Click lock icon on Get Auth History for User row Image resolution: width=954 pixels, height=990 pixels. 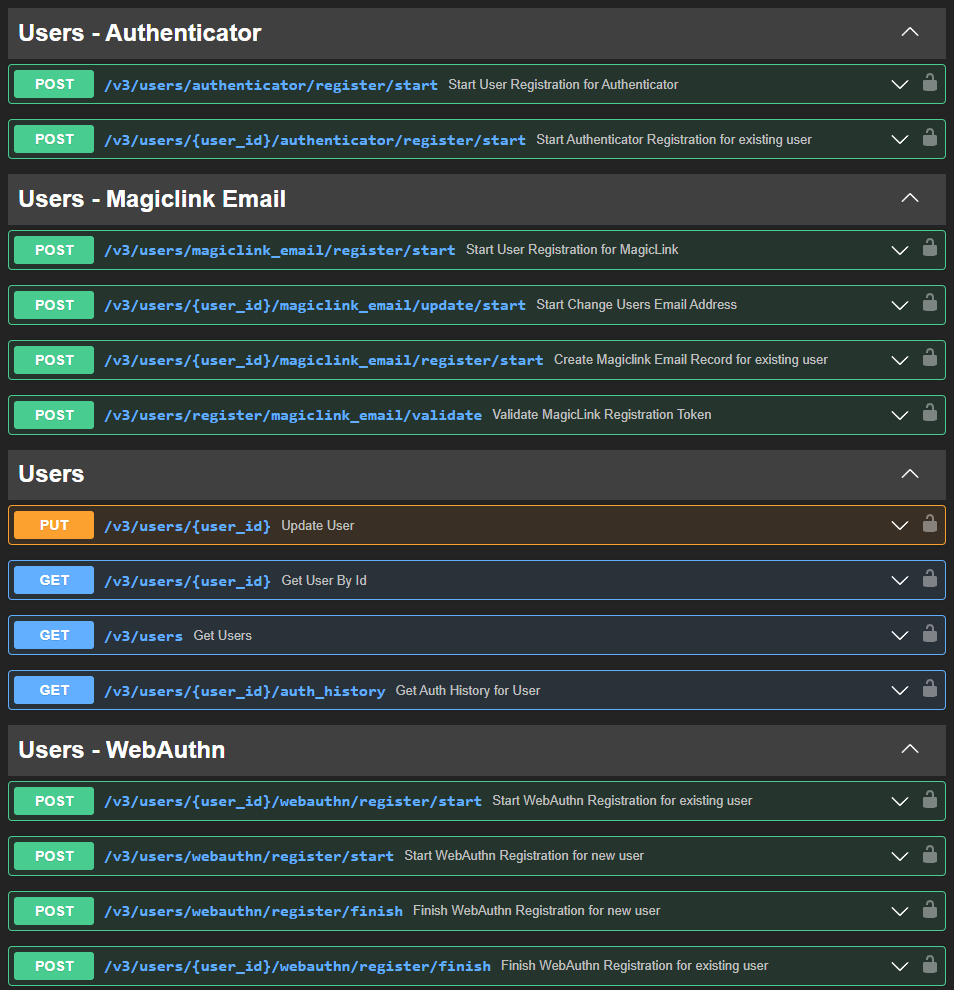click(929, 688)
